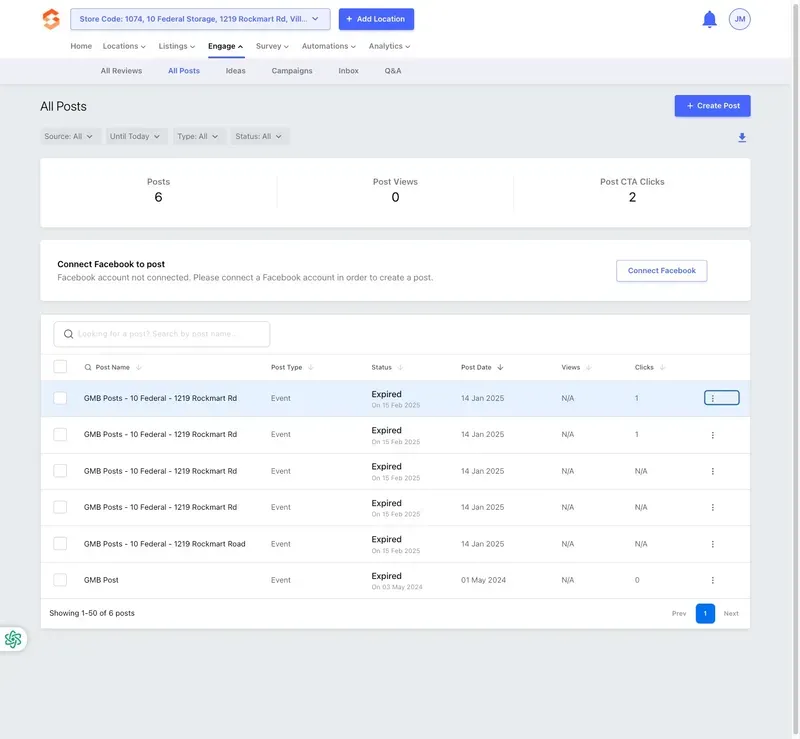Tick the select-all checkbox in table header
This screenshot has height=739, width=800.
[60, 367]
